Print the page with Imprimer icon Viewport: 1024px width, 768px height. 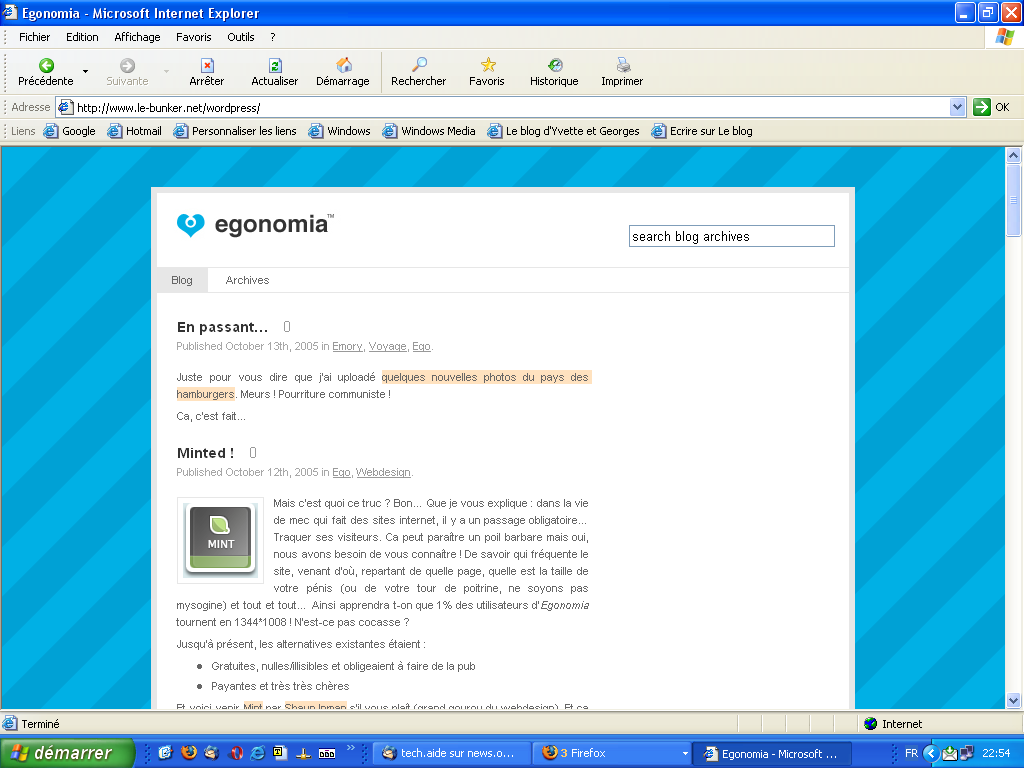[x=622, y=66]
